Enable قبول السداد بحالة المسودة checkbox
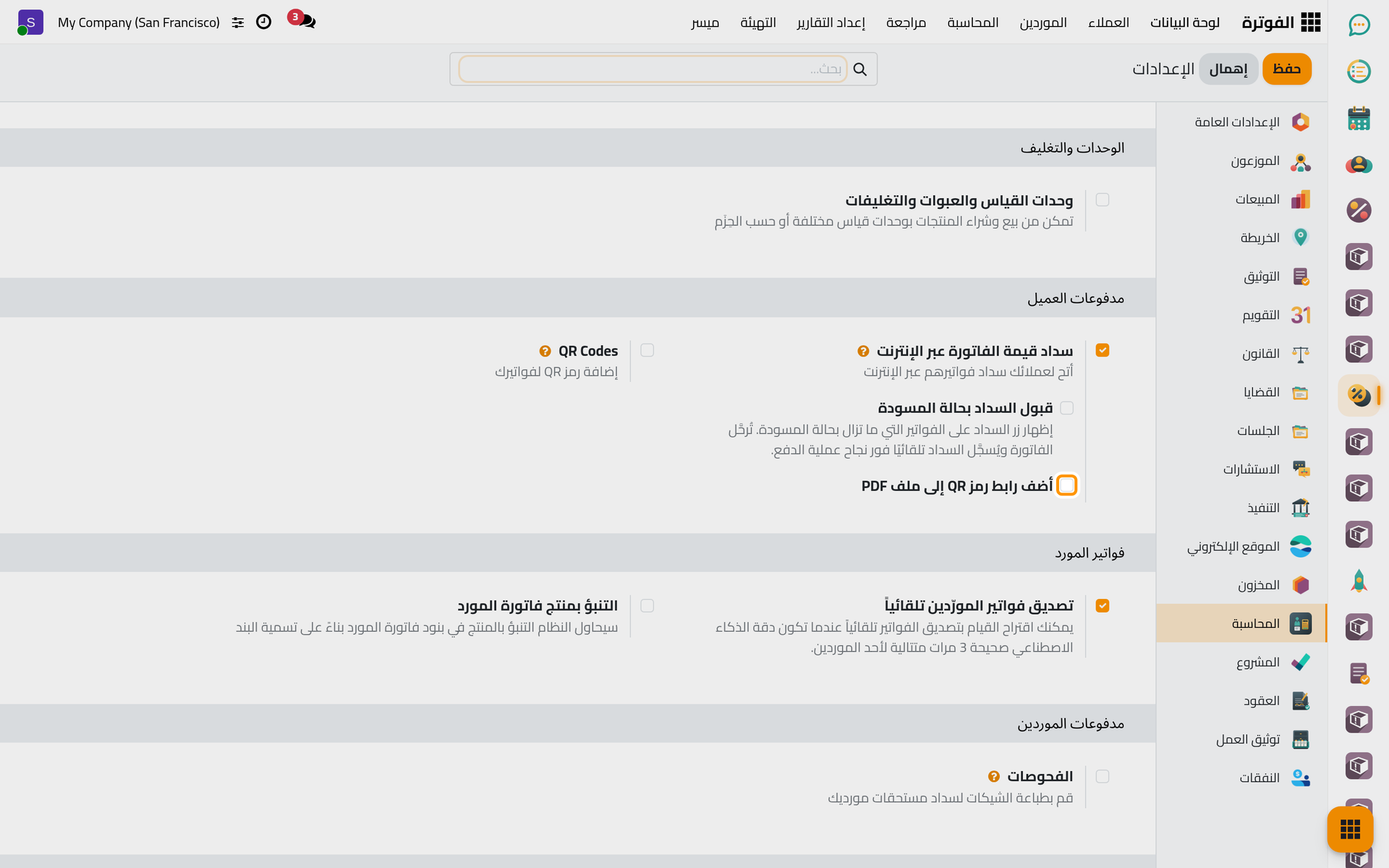Viewport: 1389px width, 868px height. pyautogui.click(x=1067, y=408)
